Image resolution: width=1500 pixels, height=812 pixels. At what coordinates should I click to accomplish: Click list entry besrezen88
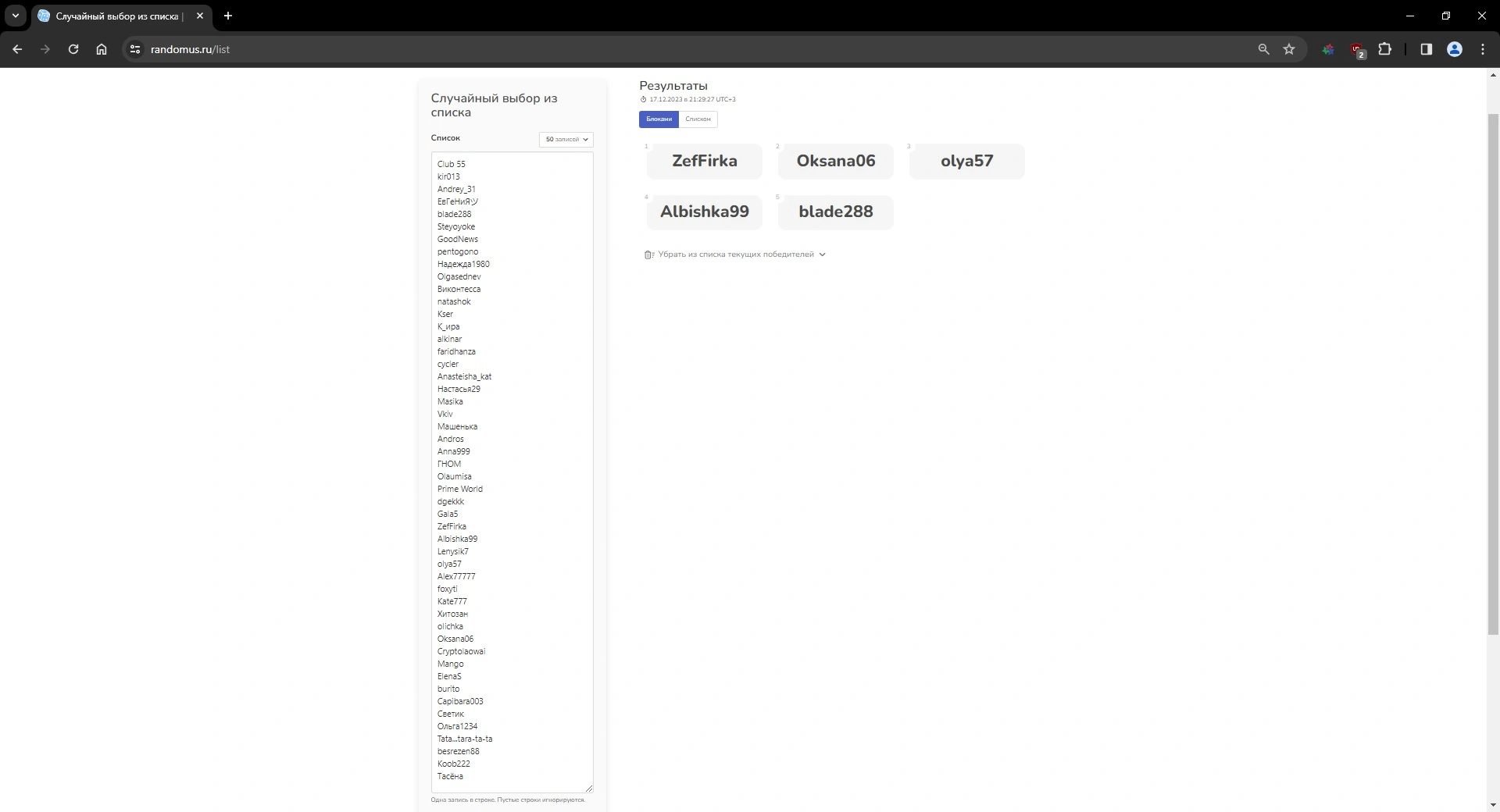tap(459, 751)
